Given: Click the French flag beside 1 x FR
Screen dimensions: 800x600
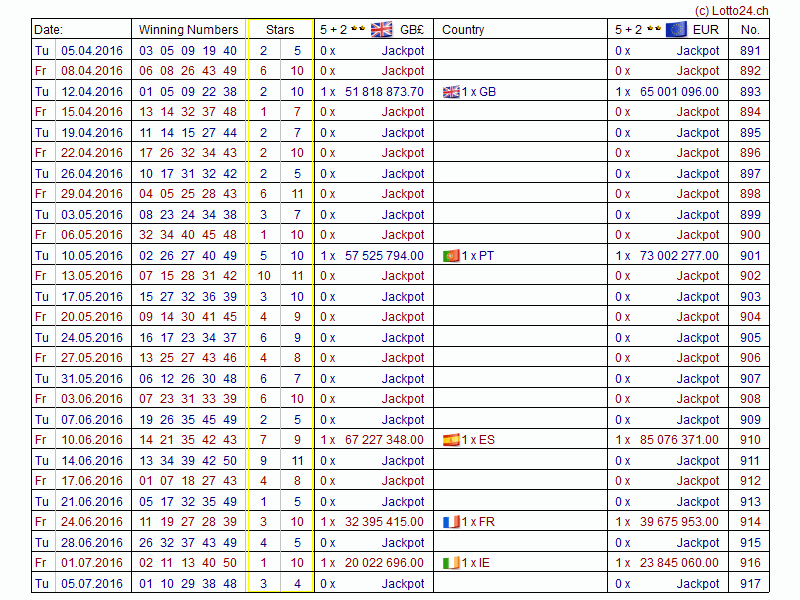Looking at the screenshot, I should point(451,522).
